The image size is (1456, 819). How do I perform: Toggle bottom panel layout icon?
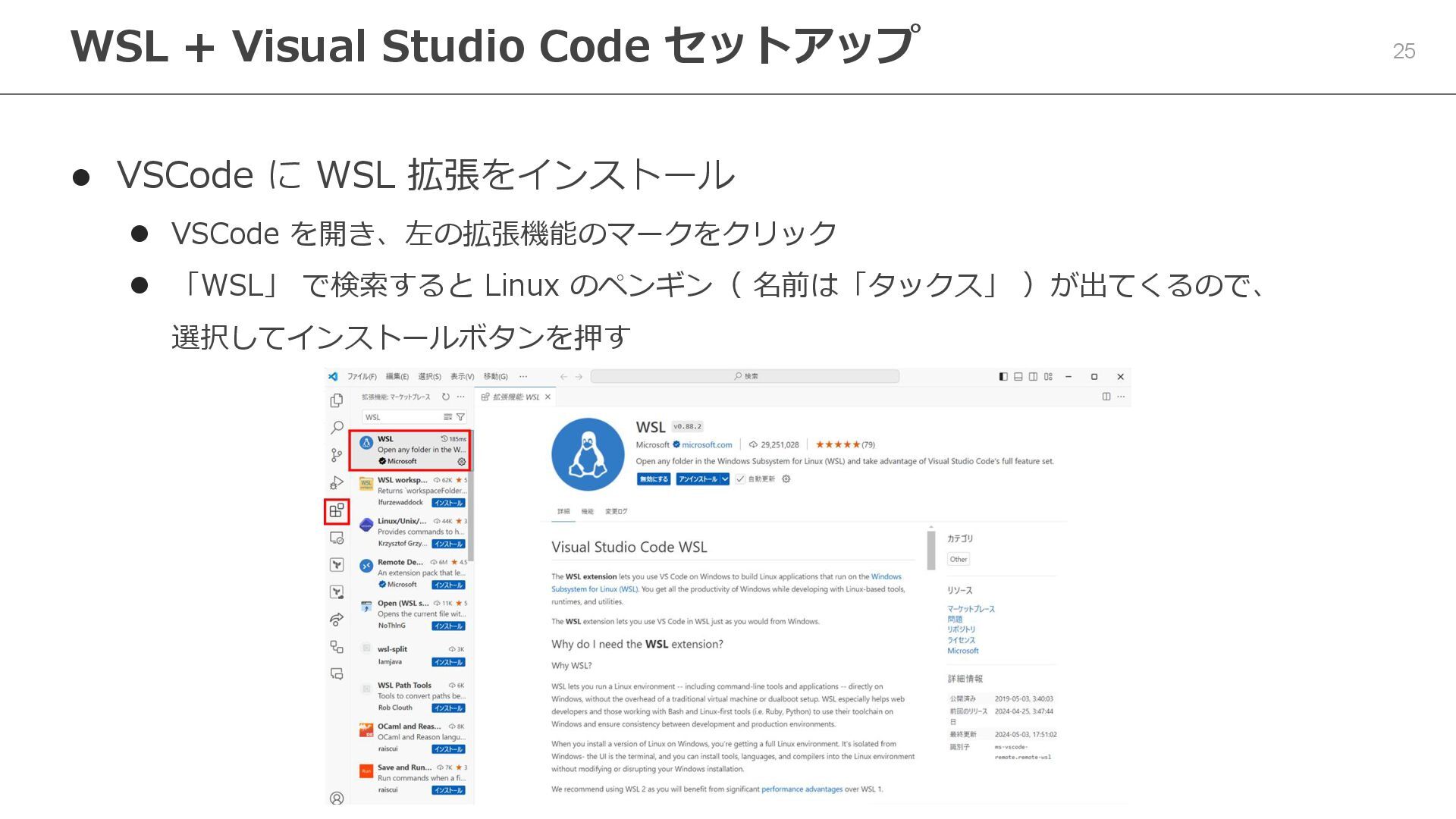point(1018,376)
